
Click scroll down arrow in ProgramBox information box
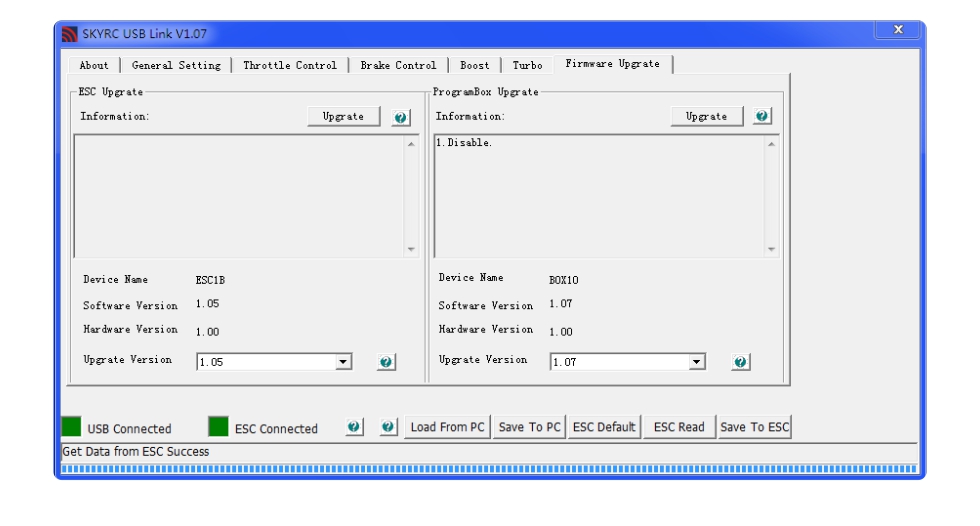771,249
